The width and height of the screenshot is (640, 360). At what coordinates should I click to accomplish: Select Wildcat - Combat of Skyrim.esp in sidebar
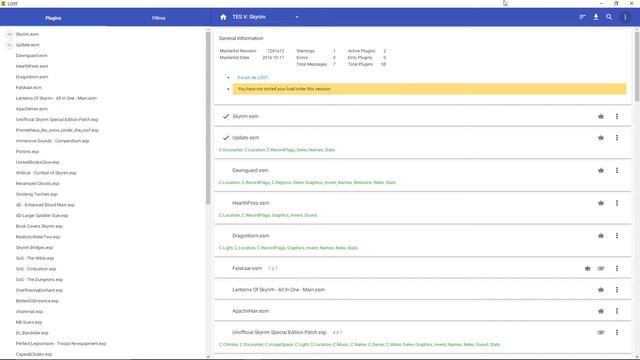tap(46, 173)
